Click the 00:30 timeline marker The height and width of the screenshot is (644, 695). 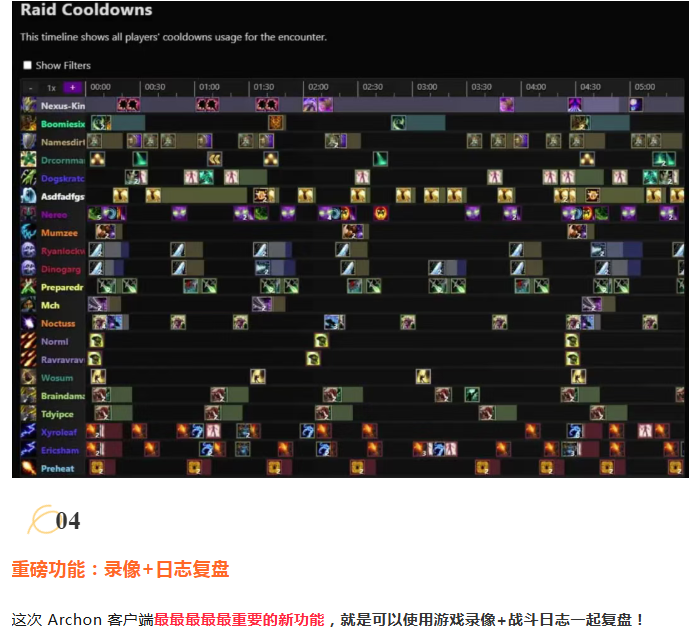pos(154,88)
